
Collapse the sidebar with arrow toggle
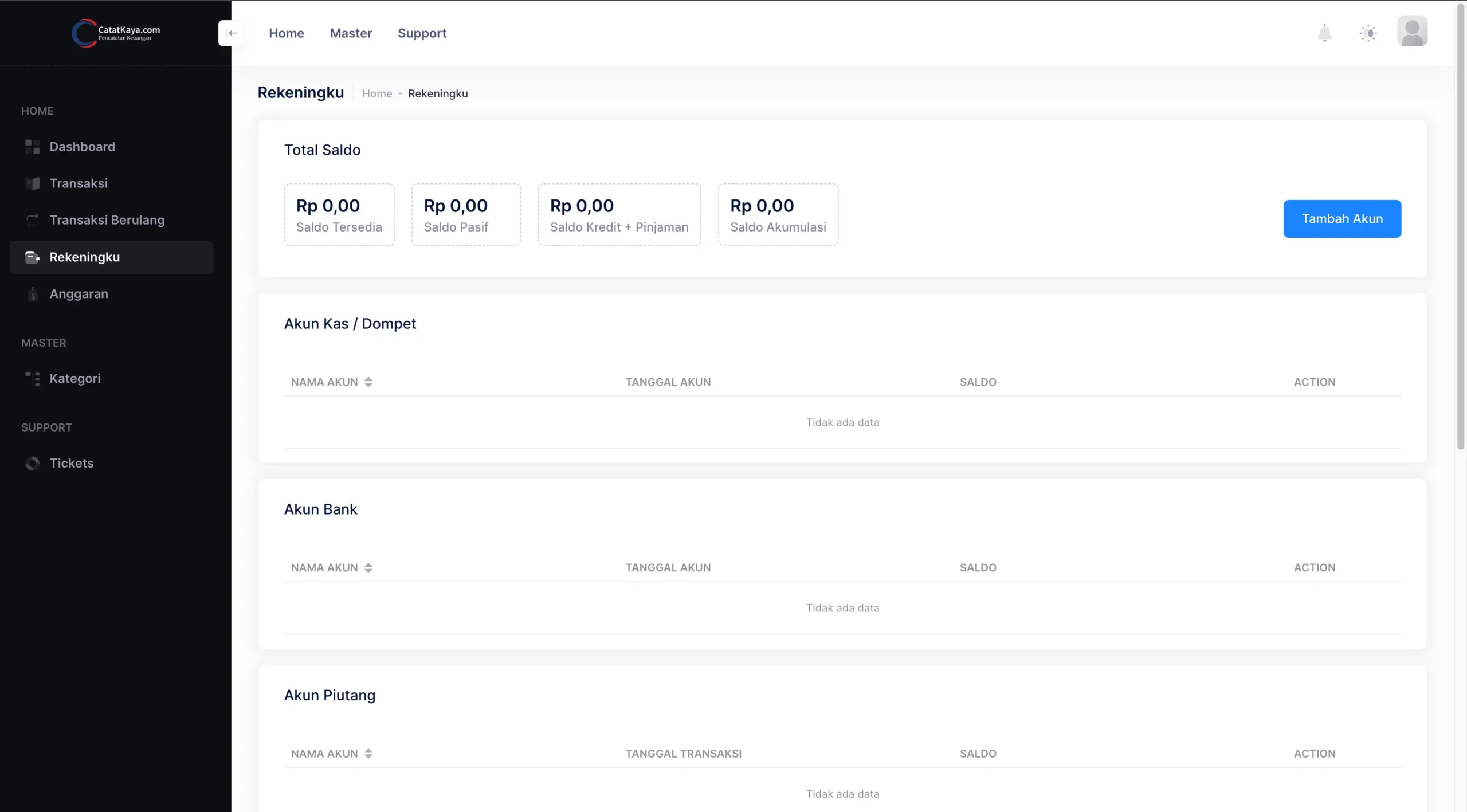point(232,33)
